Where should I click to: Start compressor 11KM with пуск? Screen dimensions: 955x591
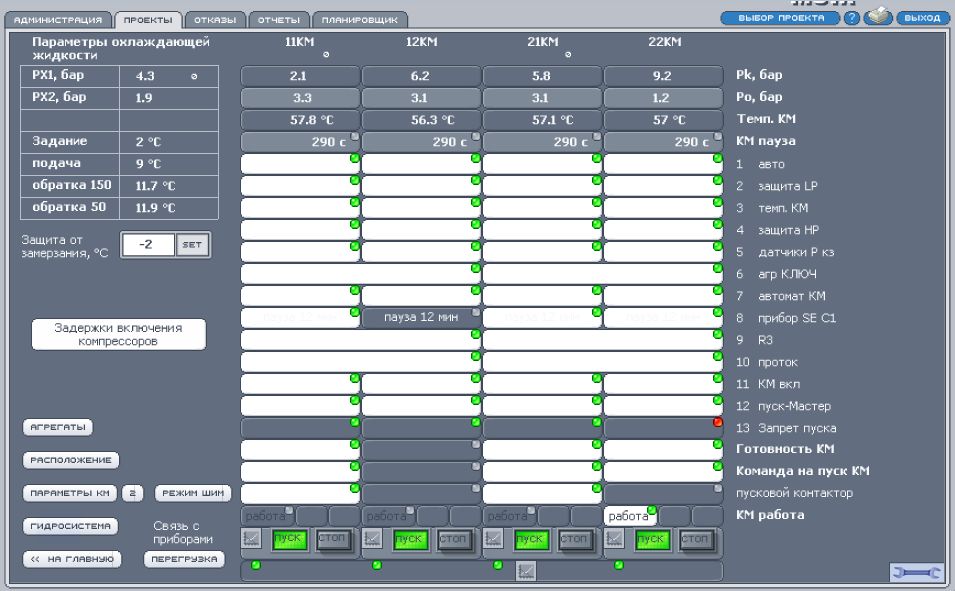pyautogui.click(x=289, y=539)
